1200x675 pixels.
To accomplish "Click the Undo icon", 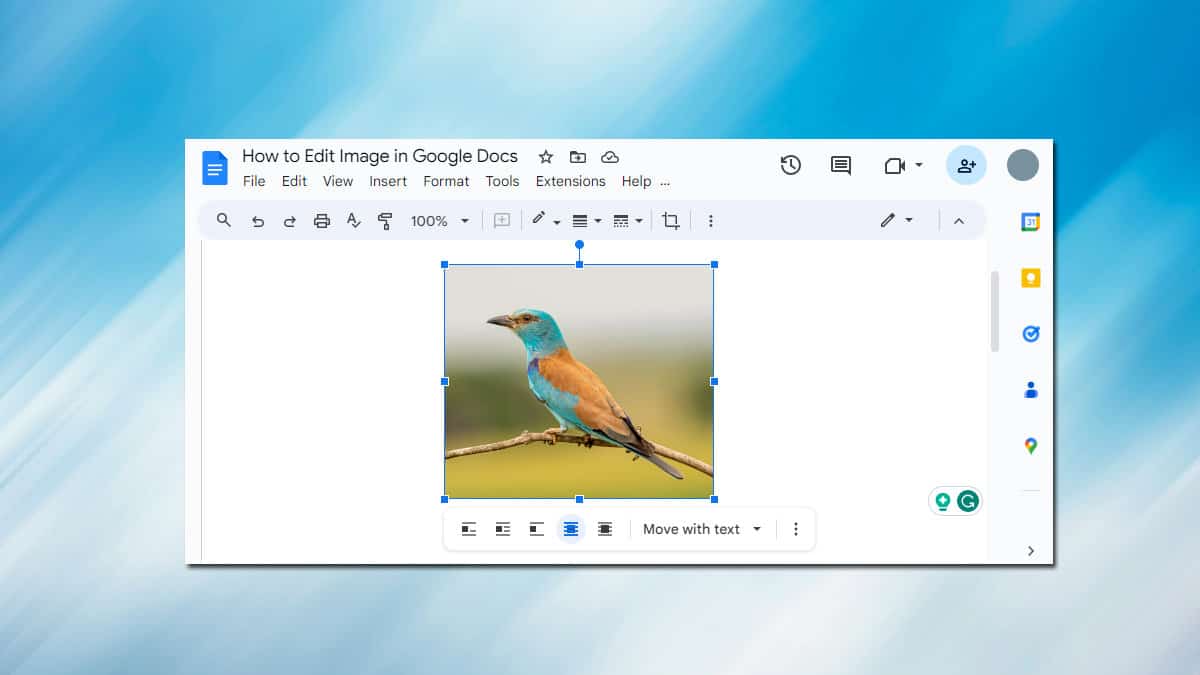I will pos(257,220).
